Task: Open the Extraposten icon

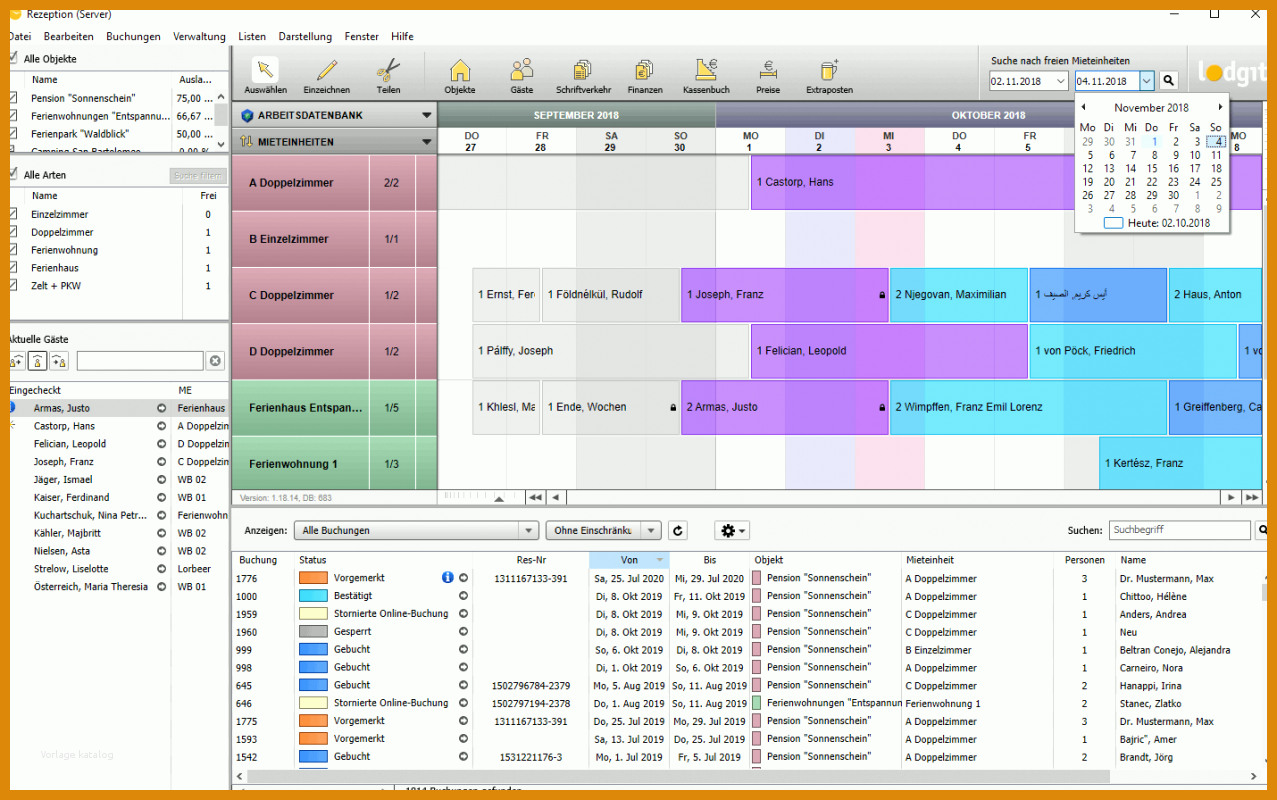Action: point(829,75)
